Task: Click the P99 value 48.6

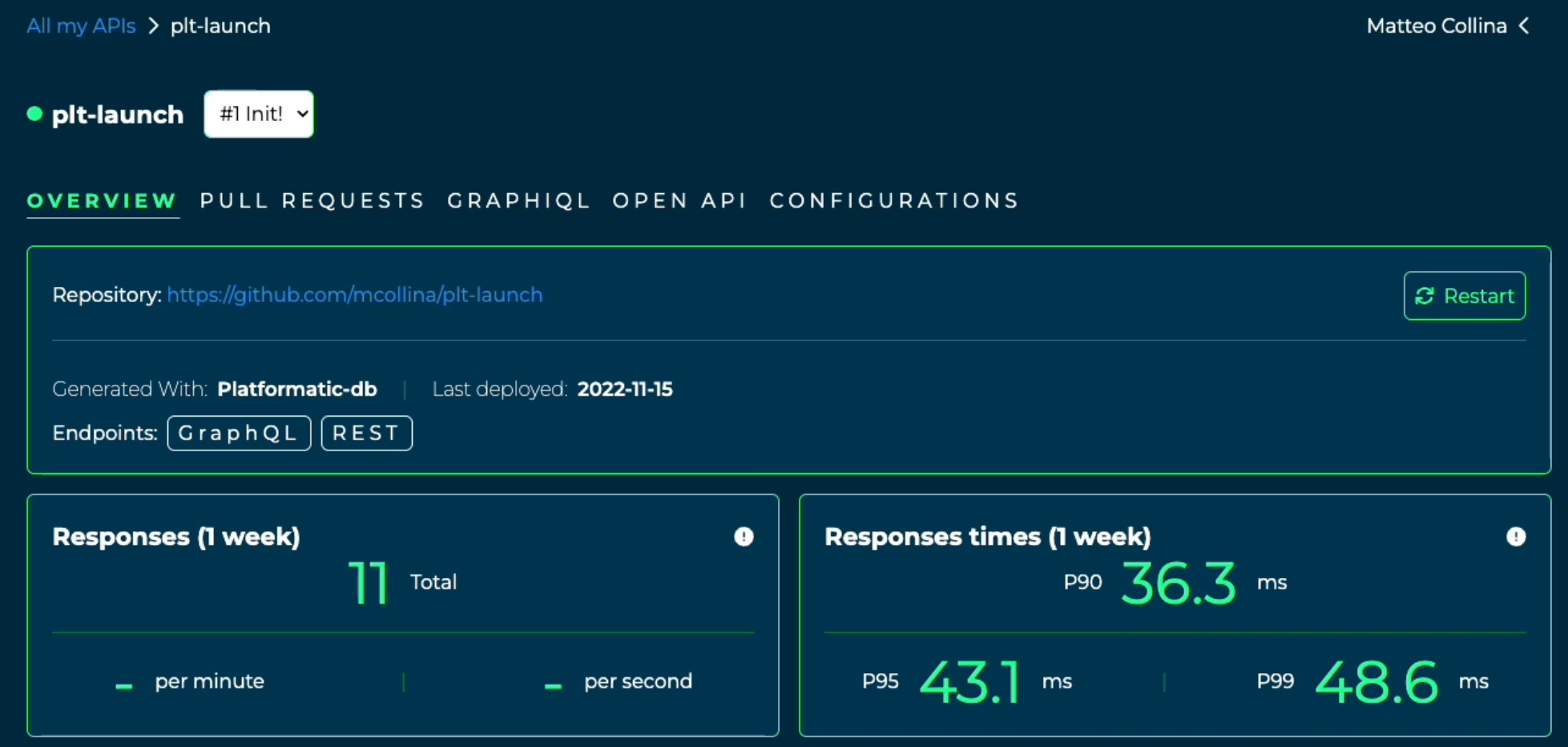Action: tap(1377, 682)
